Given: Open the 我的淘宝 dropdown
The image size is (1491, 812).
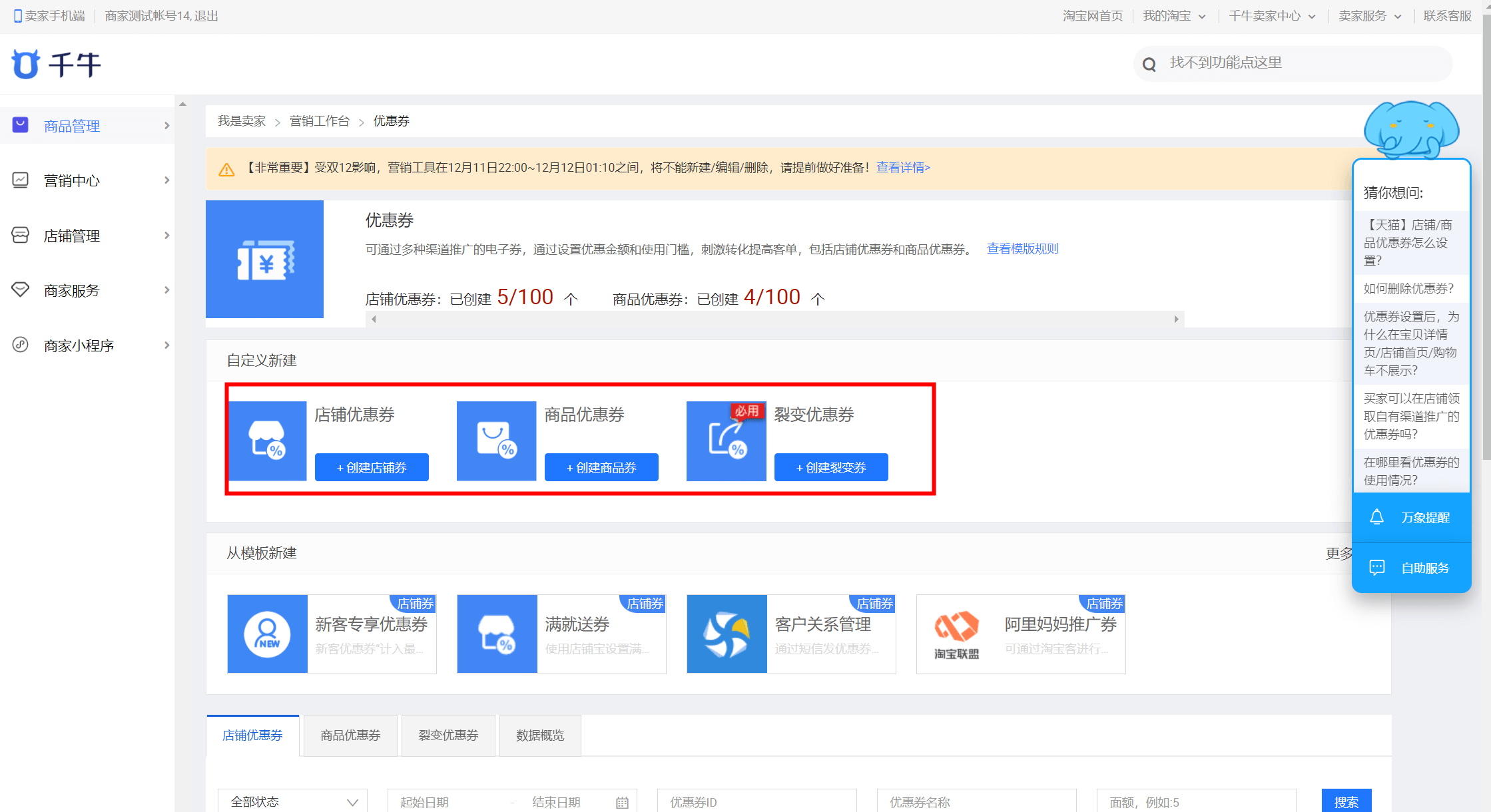Looking at the screenshot, I should [1174, 16].
